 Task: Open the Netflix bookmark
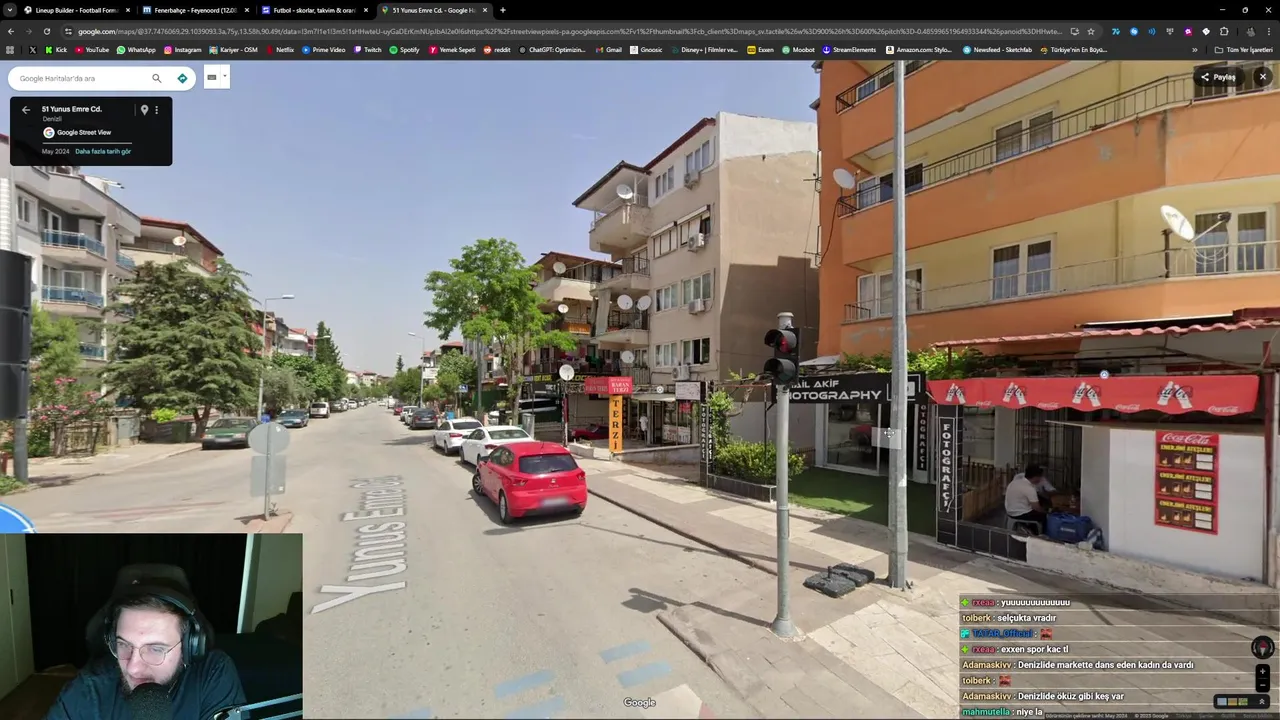point(280,49)
